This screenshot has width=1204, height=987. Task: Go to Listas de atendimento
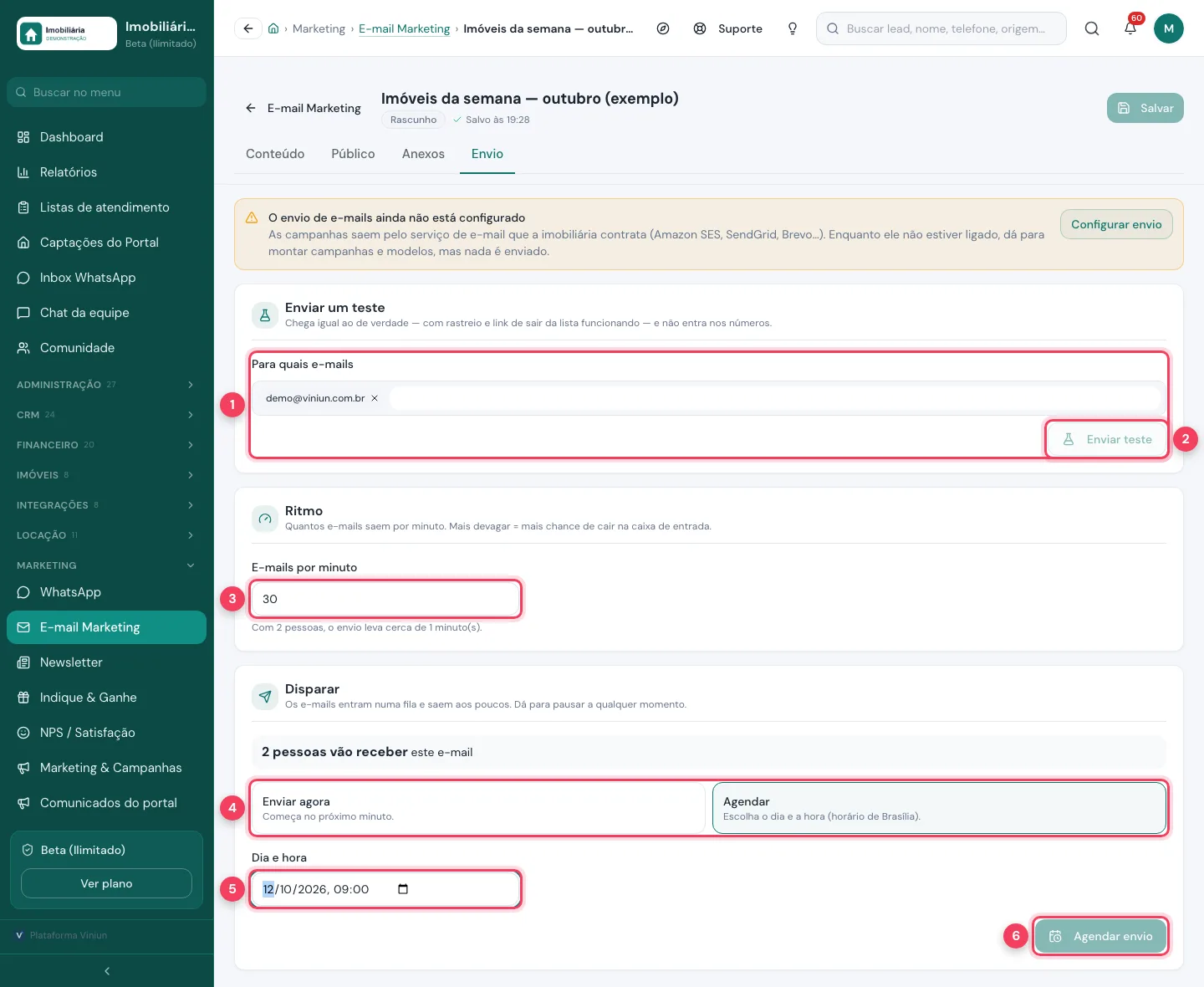(106, 207)
